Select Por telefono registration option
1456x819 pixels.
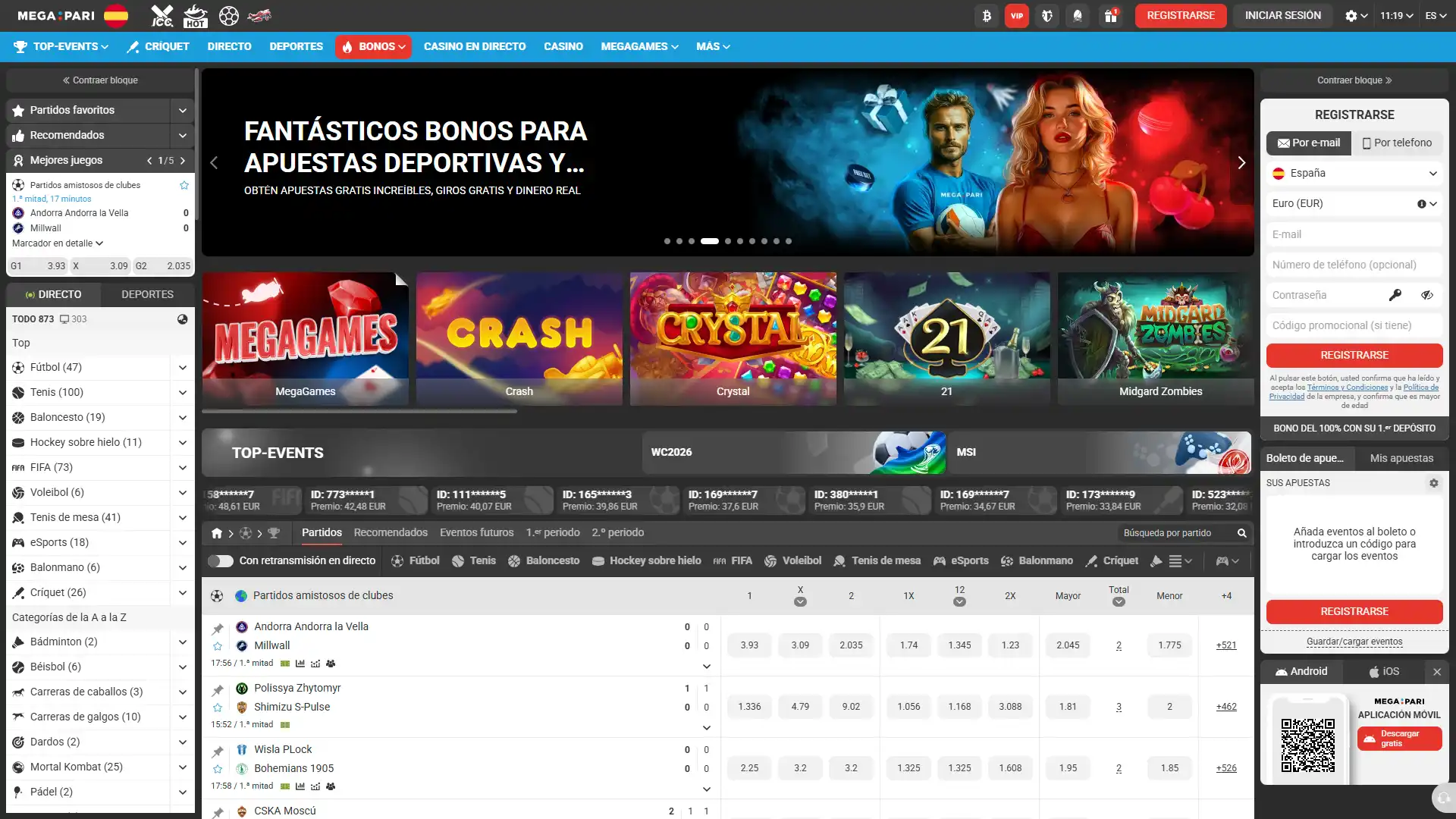coord(1397,143)
